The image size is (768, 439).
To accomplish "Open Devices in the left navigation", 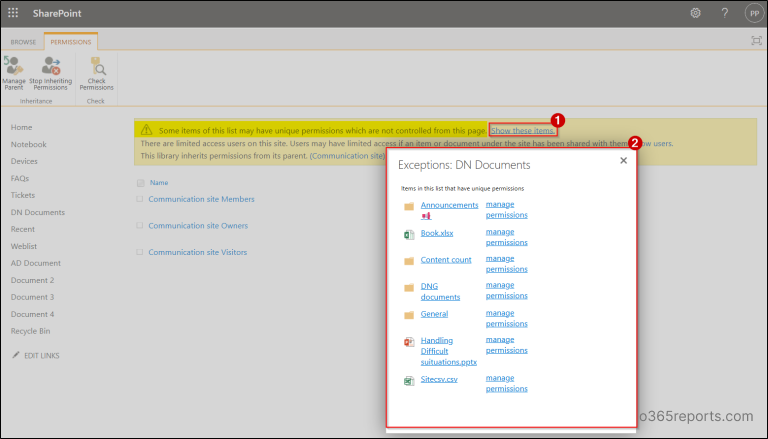I will click(24, 161).
